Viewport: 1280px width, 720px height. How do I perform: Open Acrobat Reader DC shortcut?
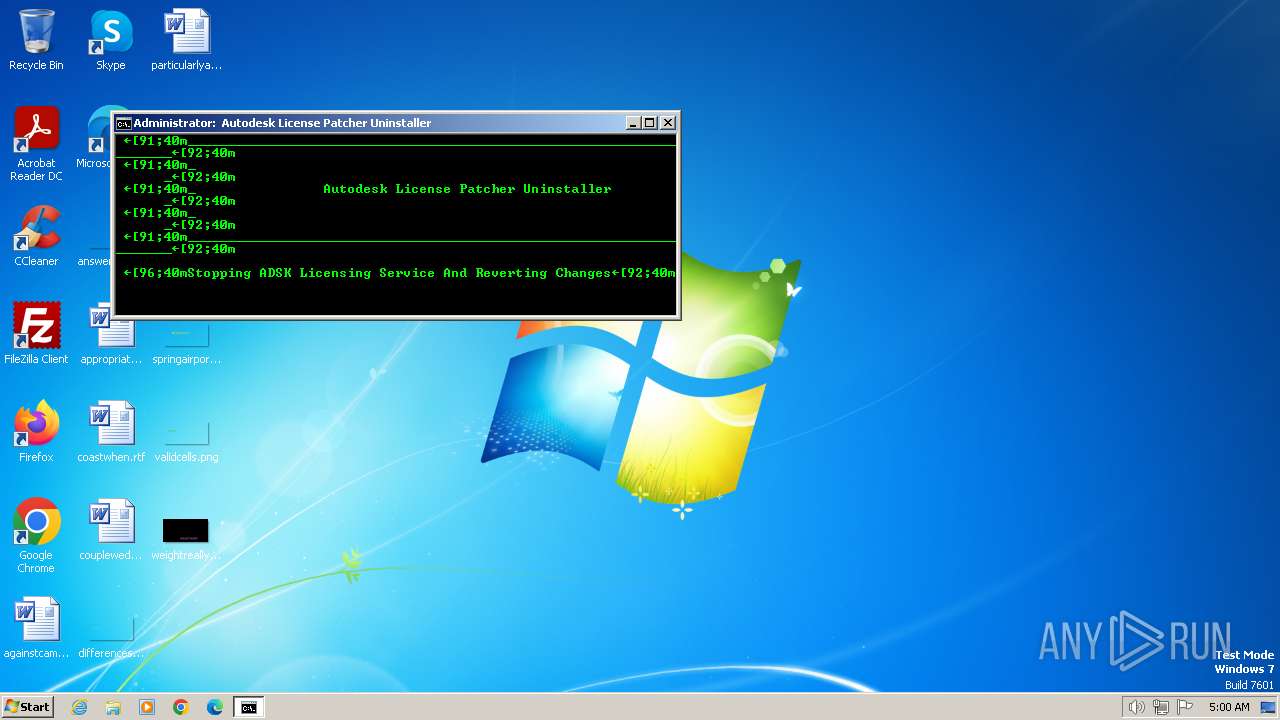36,144
